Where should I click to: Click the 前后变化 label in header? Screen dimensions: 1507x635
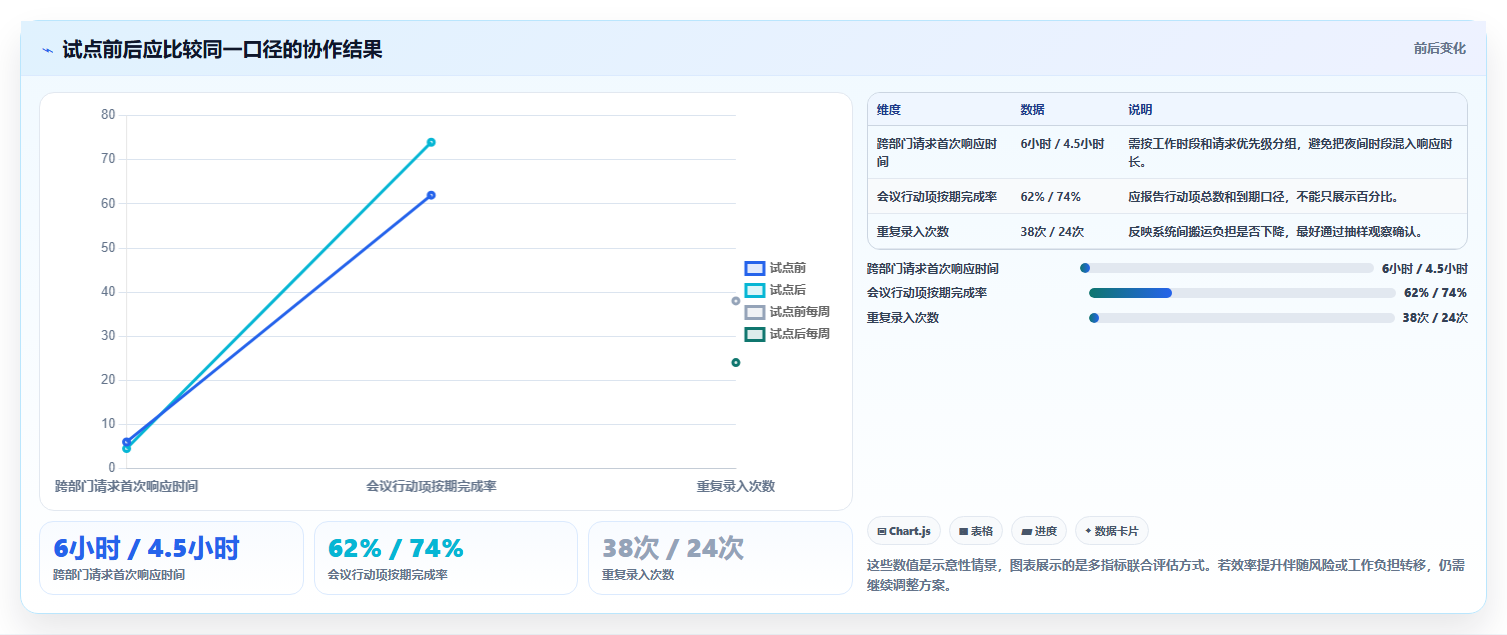1440,48
